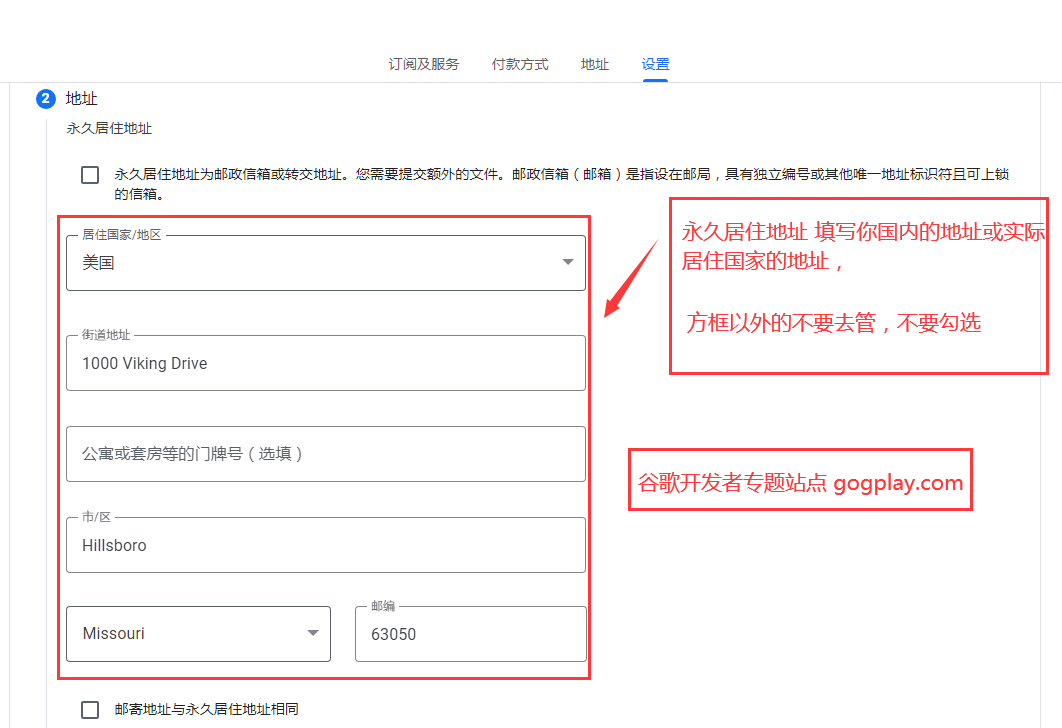Edit the 市/区 field showing Hillsboro
The height and width of the screenshot is (728, 1062).
326,545
